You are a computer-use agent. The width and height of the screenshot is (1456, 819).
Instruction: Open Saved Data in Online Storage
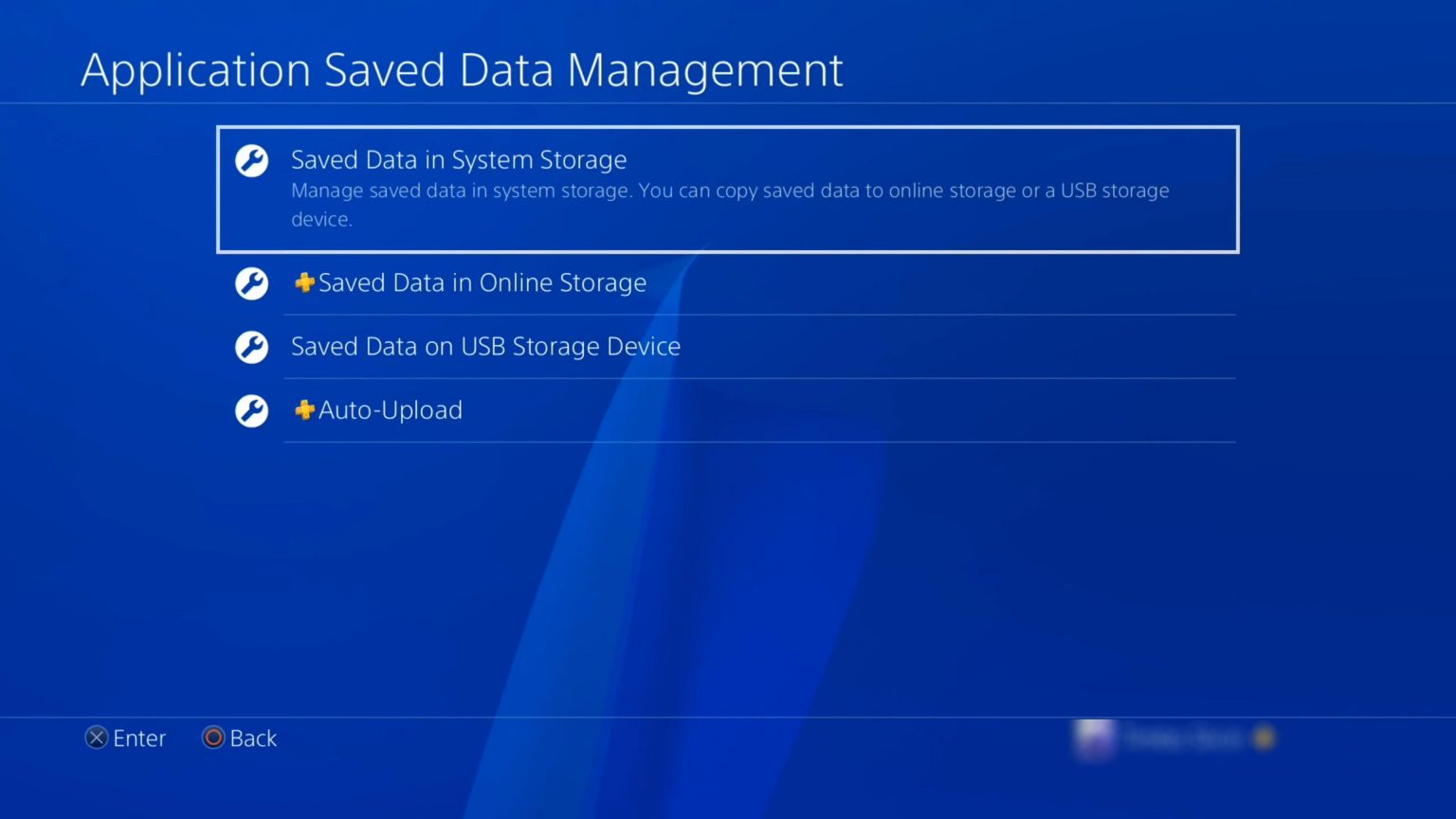point(482,282)
